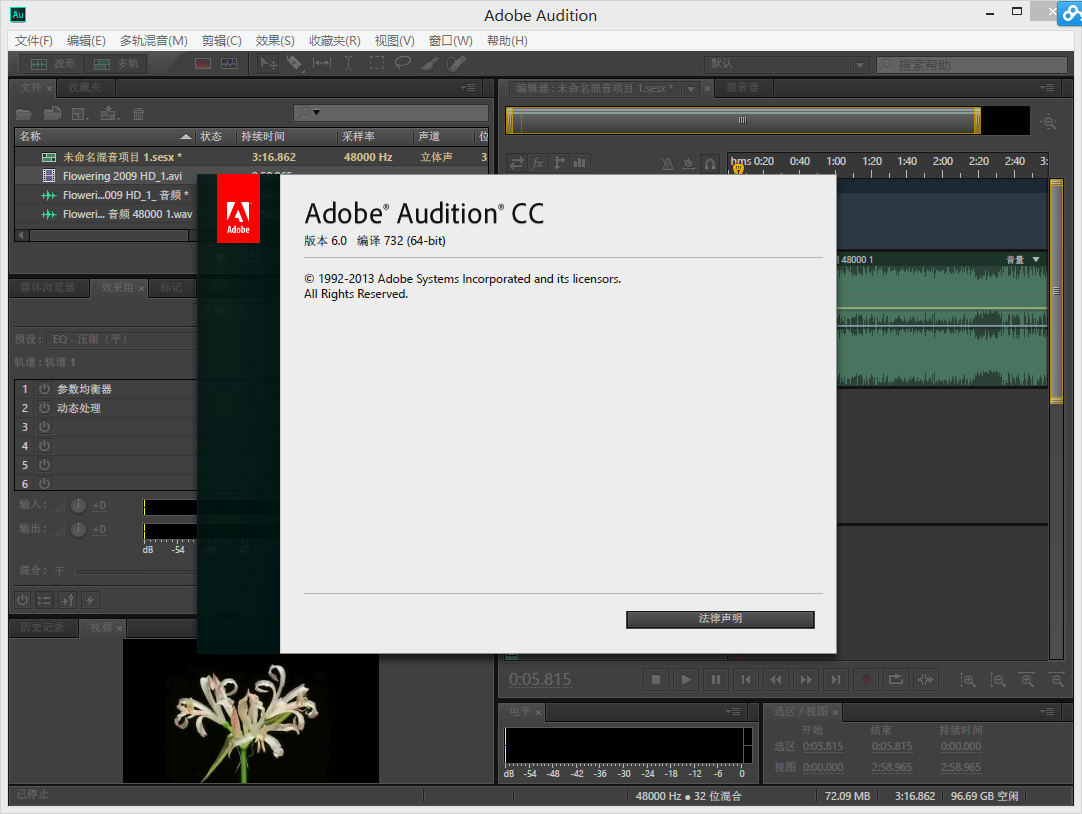This screenshot has height=814, width=1082.
Task: Click the zoom out full icon beside overview bar
Action: 1049,122
